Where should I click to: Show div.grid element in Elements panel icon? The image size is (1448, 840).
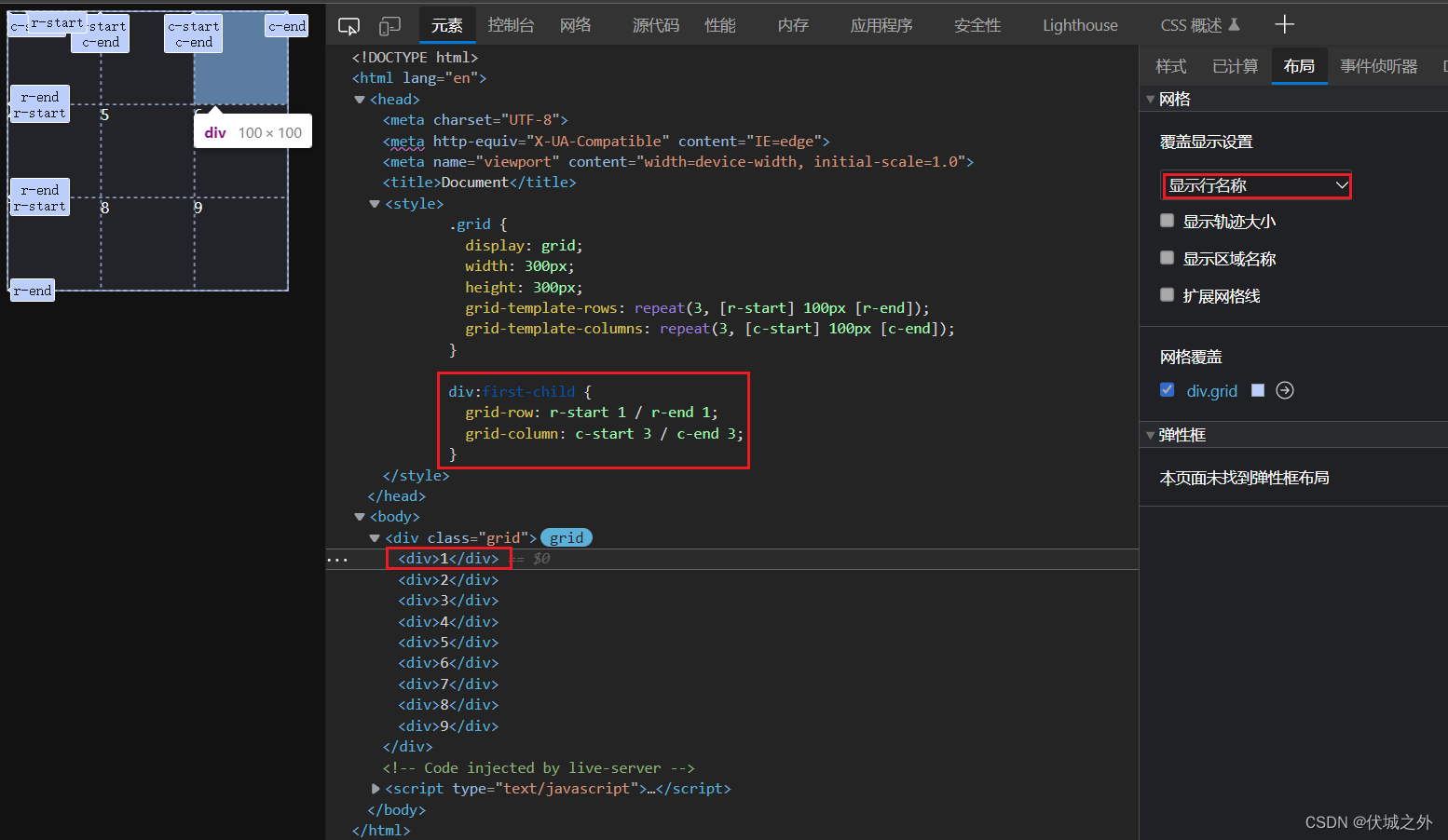1285,390
